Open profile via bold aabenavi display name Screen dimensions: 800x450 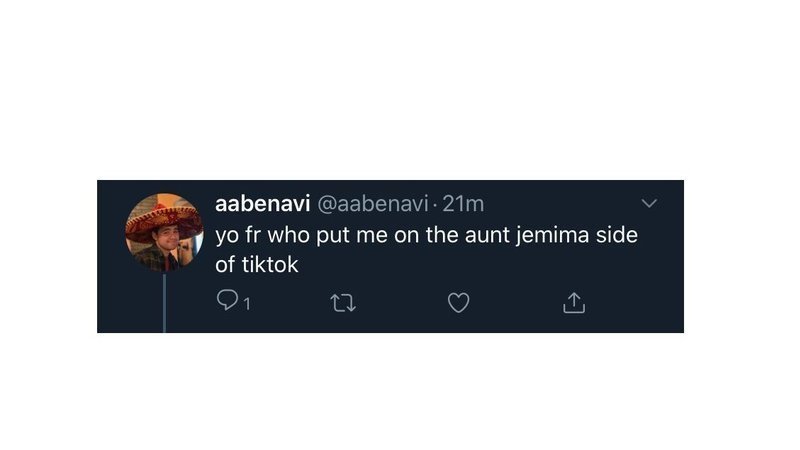(262, 204)
